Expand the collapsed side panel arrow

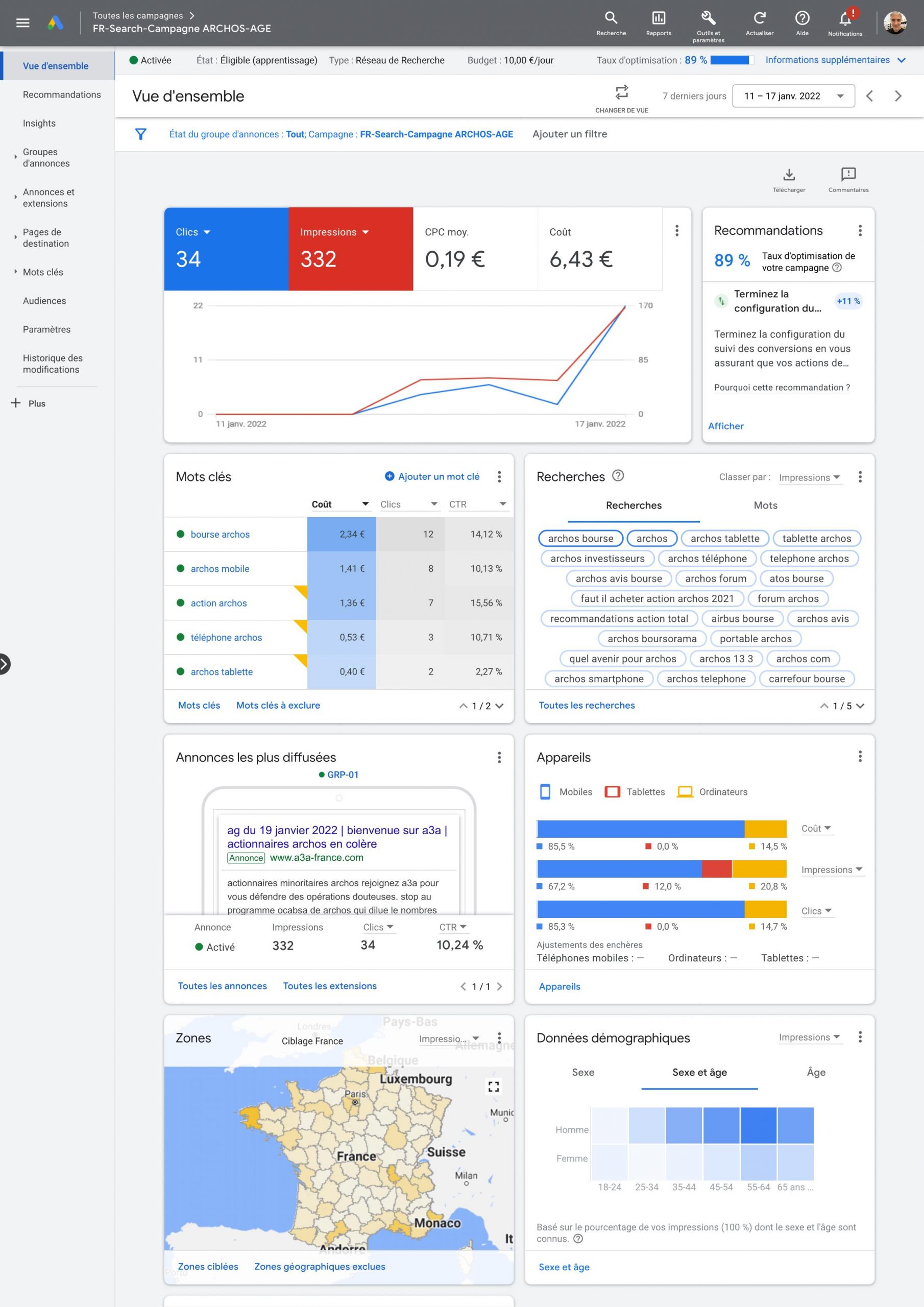click(4, 664)
